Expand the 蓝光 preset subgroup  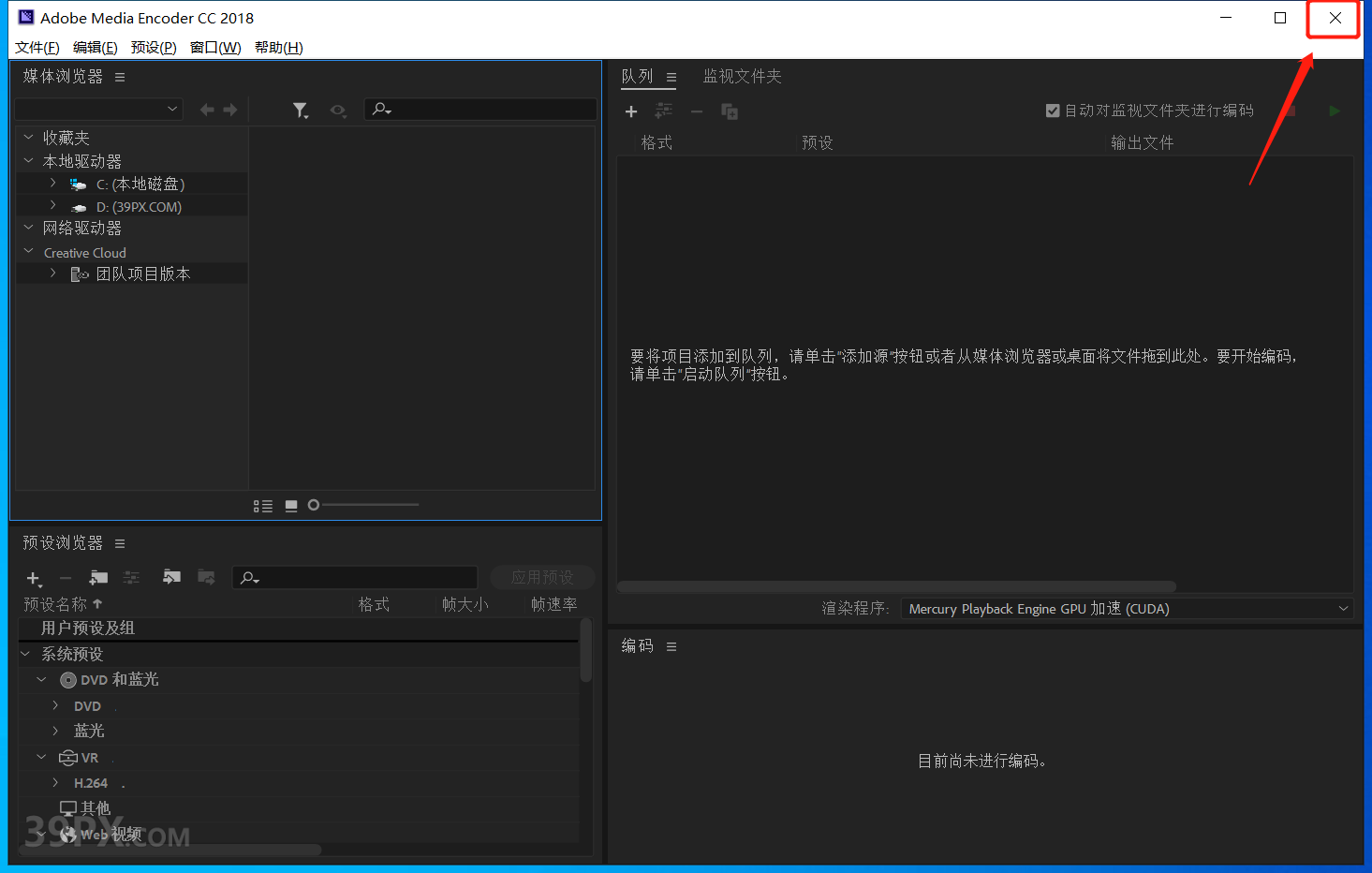click(55, 731)
